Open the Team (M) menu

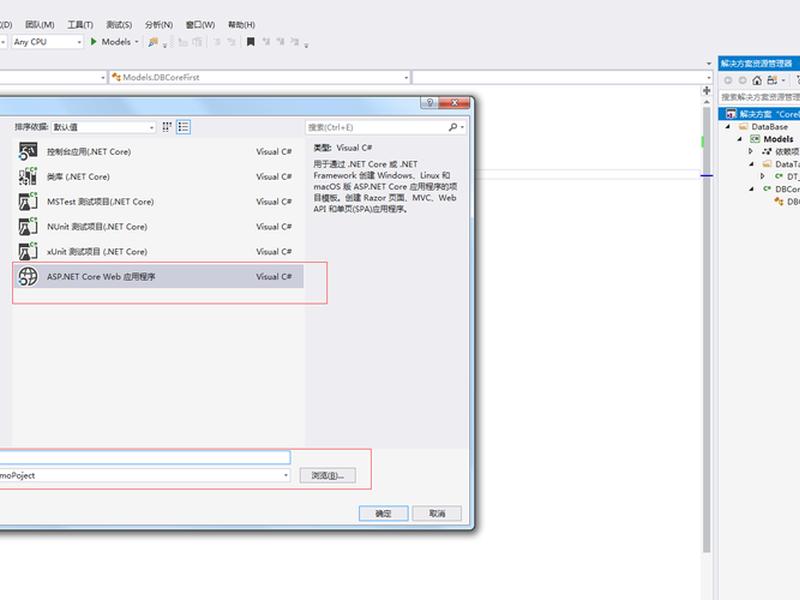39,24
